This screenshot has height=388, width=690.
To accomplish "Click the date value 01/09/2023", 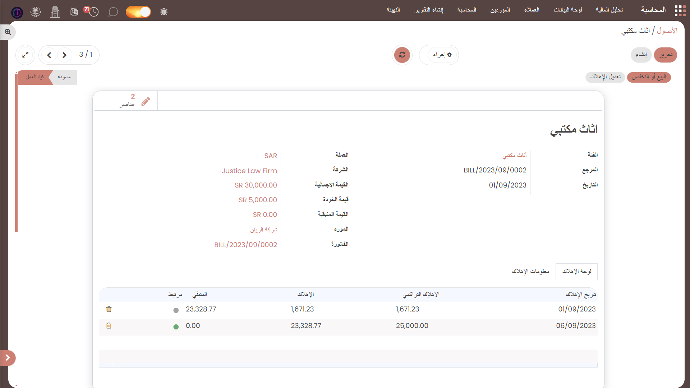I will tap(507, 185).
